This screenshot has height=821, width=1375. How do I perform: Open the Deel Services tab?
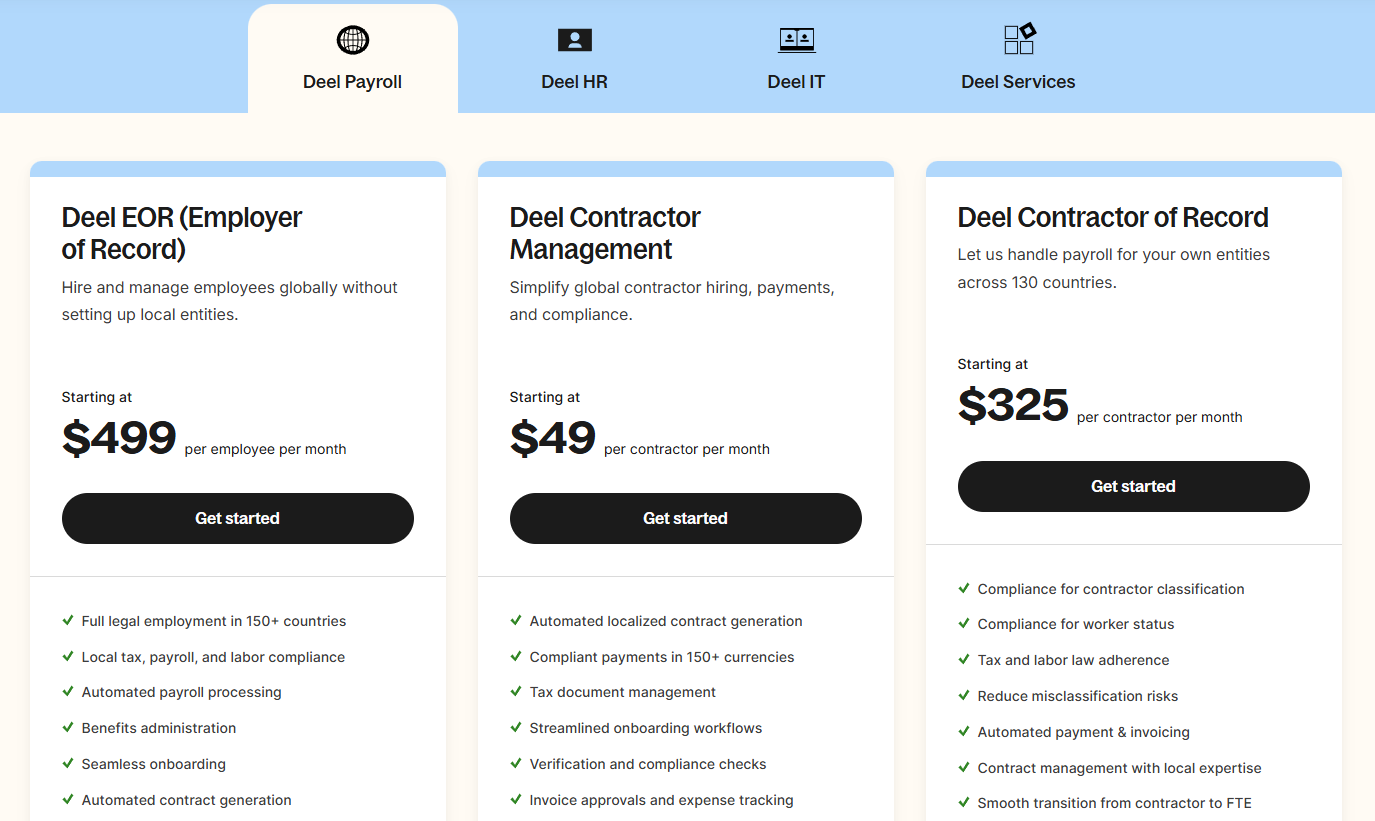tap(1018, 82)
